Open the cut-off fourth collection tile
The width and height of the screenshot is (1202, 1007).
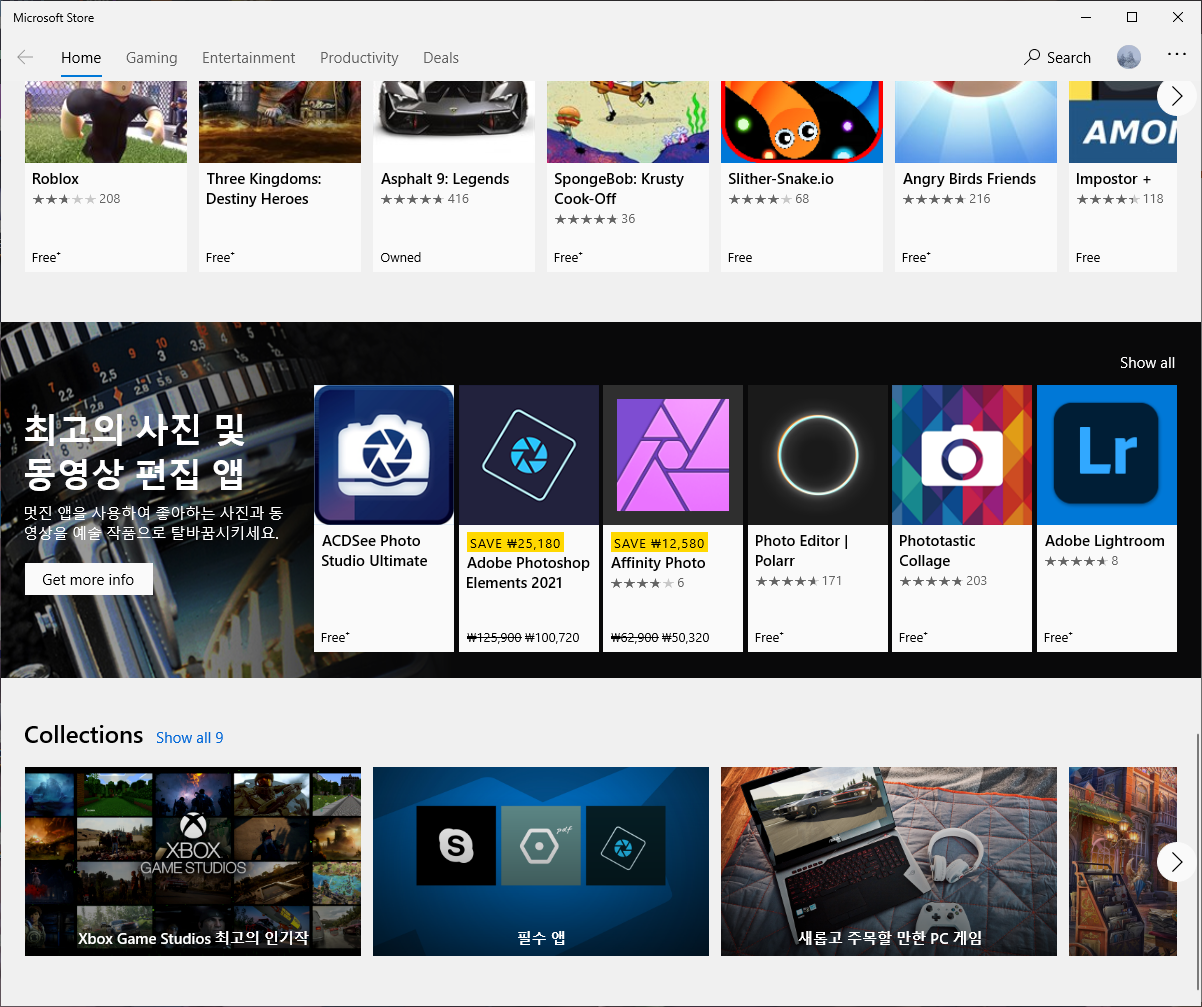click(x=1123, y=861)
